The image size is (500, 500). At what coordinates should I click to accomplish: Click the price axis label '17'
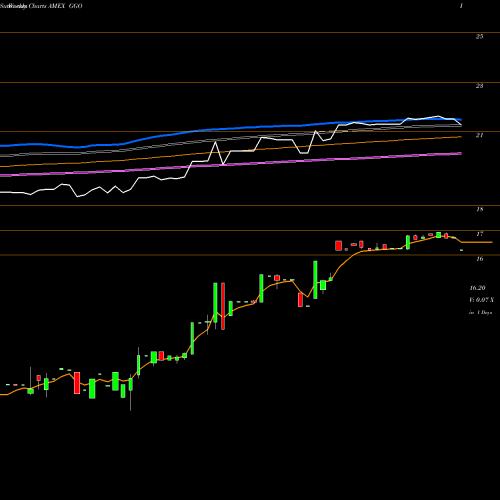point(479,234)
